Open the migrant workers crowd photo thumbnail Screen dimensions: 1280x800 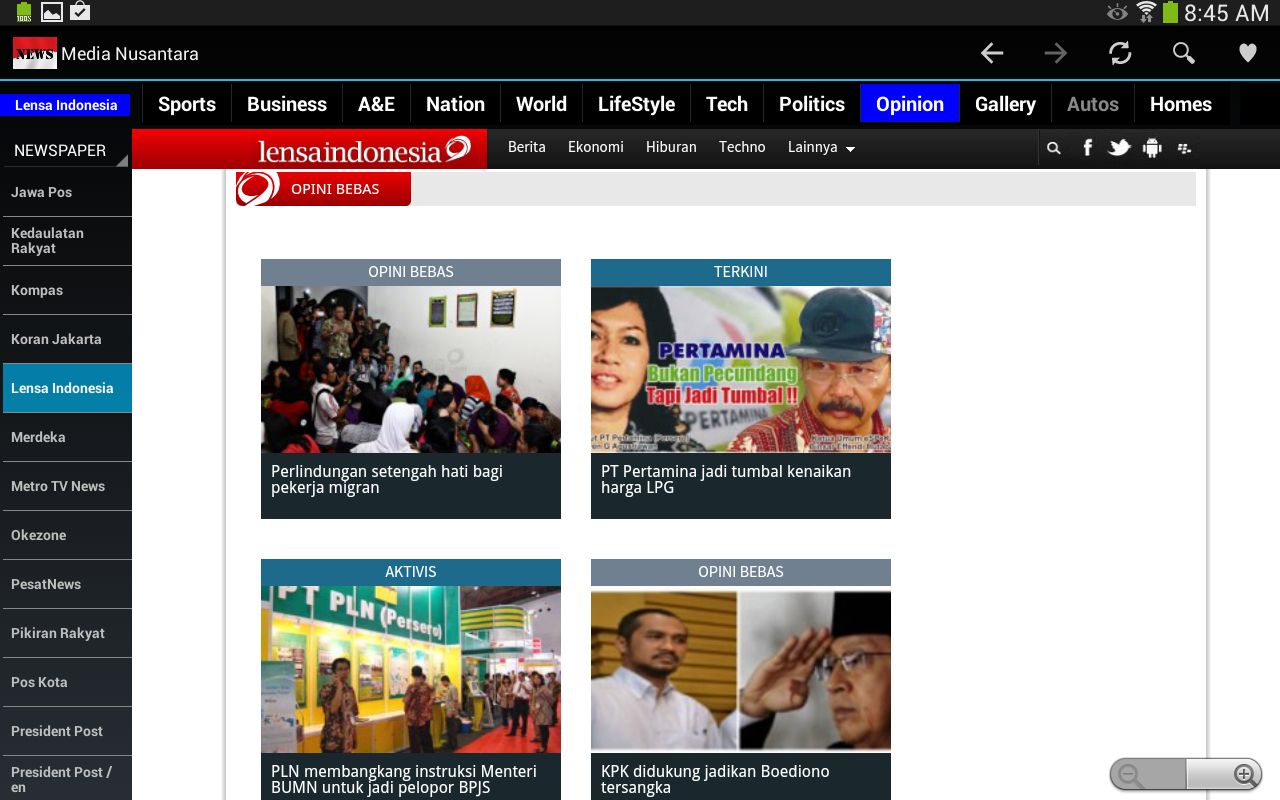pos(411,369)
